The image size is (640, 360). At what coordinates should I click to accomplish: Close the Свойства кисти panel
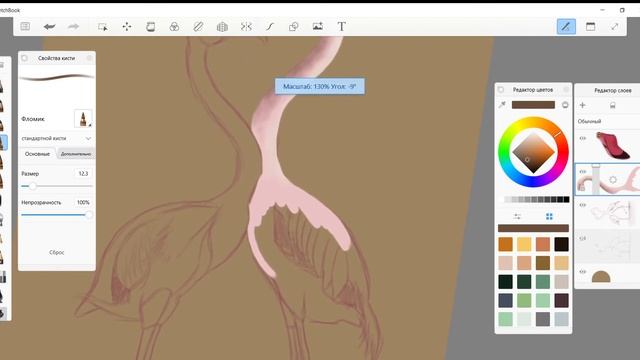click(x=89, y=58)
